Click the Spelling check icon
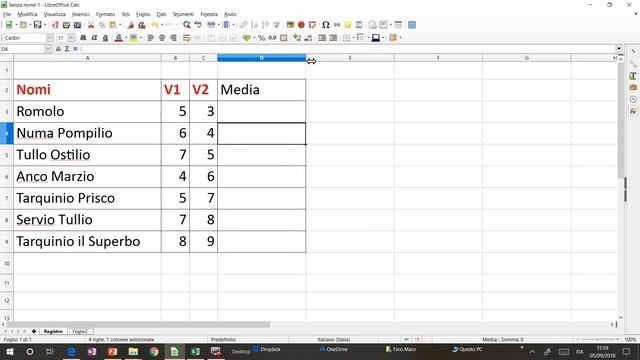640x360 pixels. click(198, 25)
